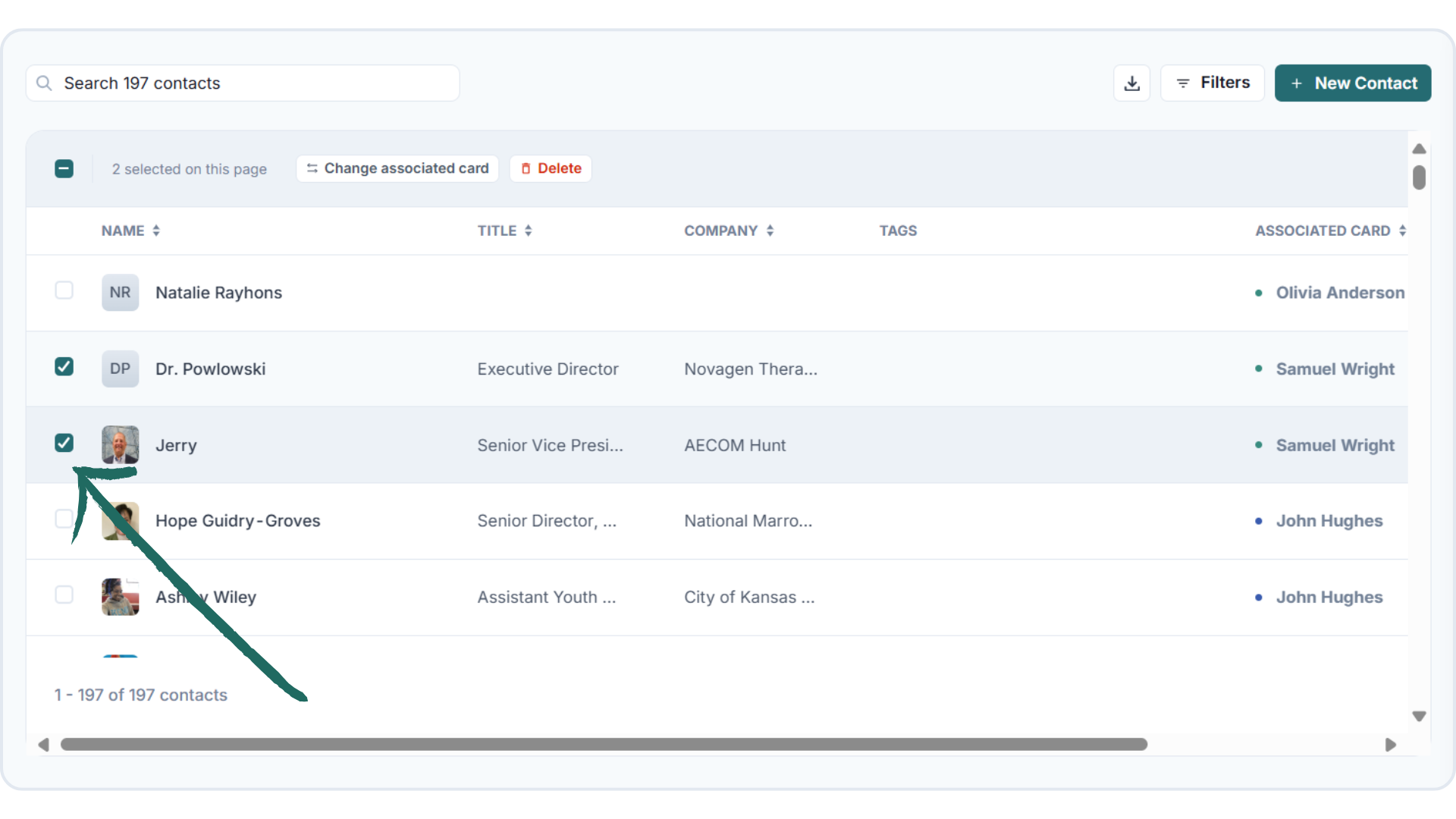
Task: Open John Hughes card in Hope Guidry-Groves row
Action: [1329, 521]
